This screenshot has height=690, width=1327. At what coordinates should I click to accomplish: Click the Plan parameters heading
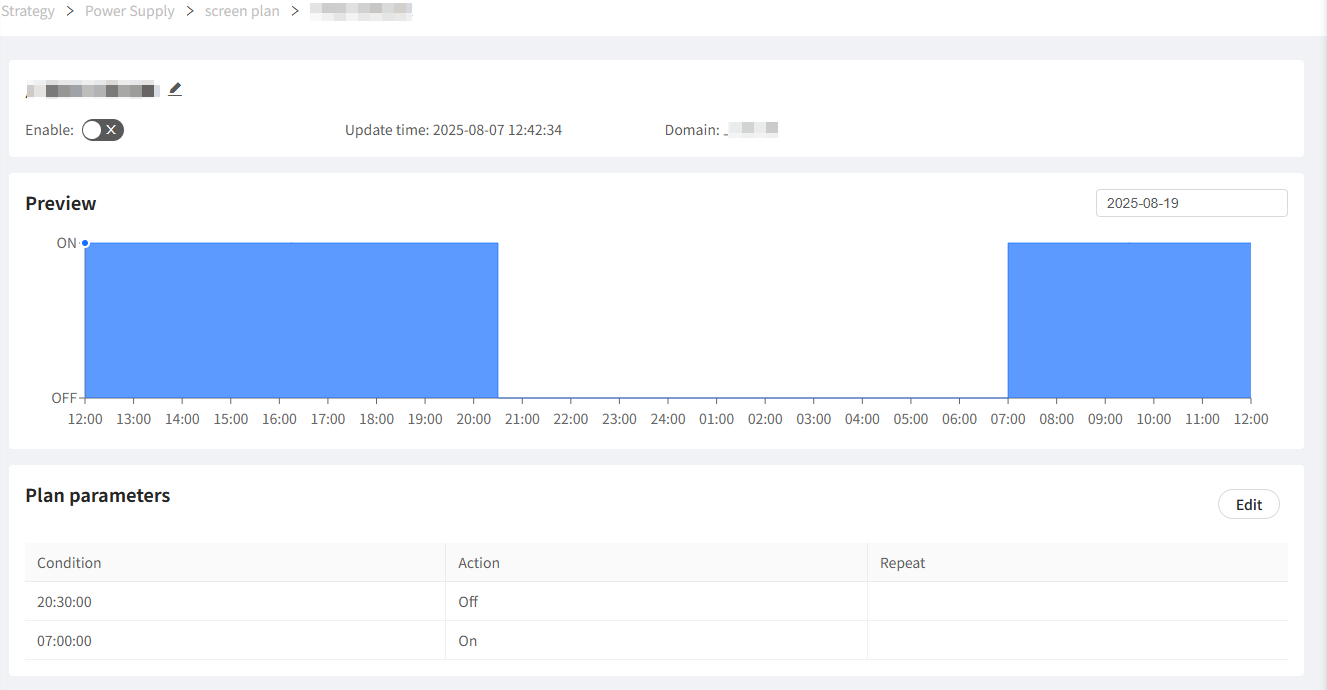pyautogui.click(x=98, y=496)
